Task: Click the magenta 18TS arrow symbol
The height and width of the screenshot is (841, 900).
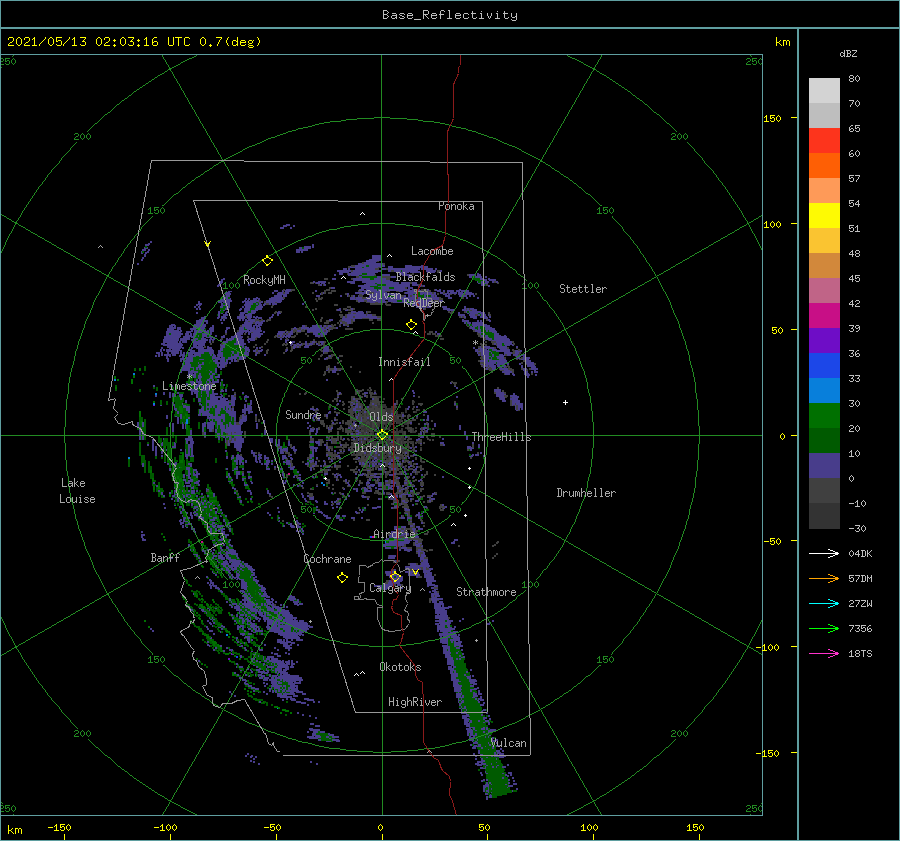Action: coord(824,653)
